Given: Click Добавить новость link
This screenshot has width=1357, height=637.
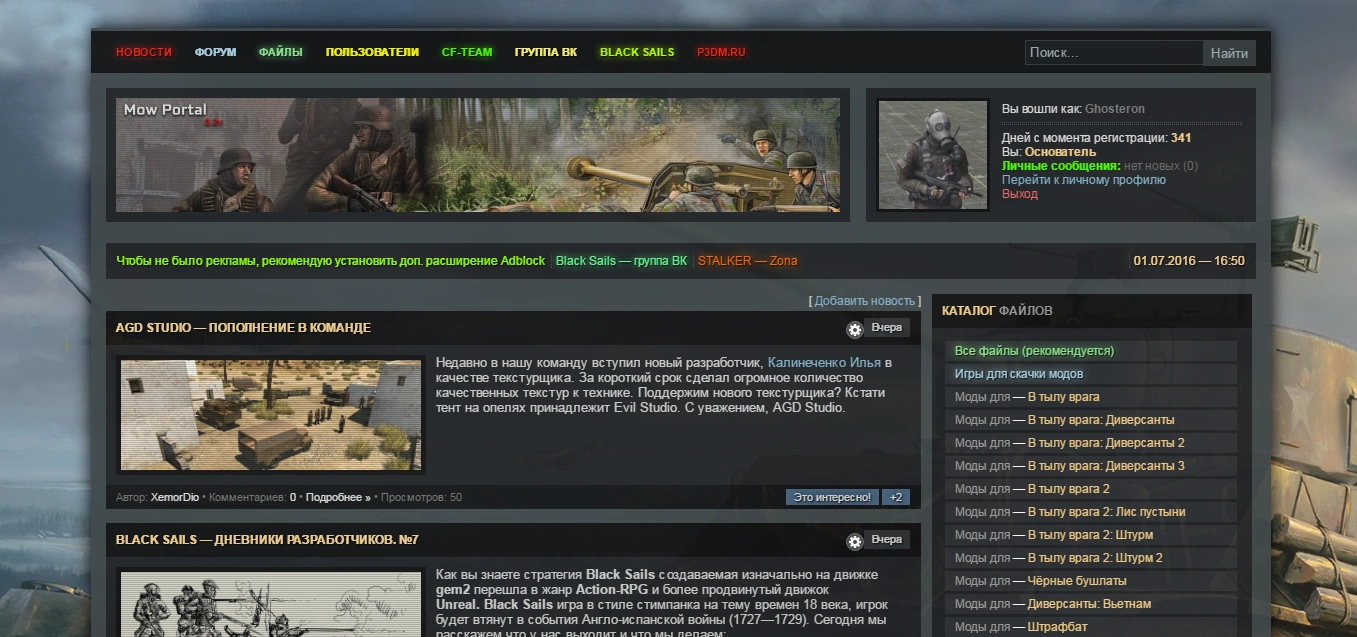Looking at the screenshot, I should point(864,301).
